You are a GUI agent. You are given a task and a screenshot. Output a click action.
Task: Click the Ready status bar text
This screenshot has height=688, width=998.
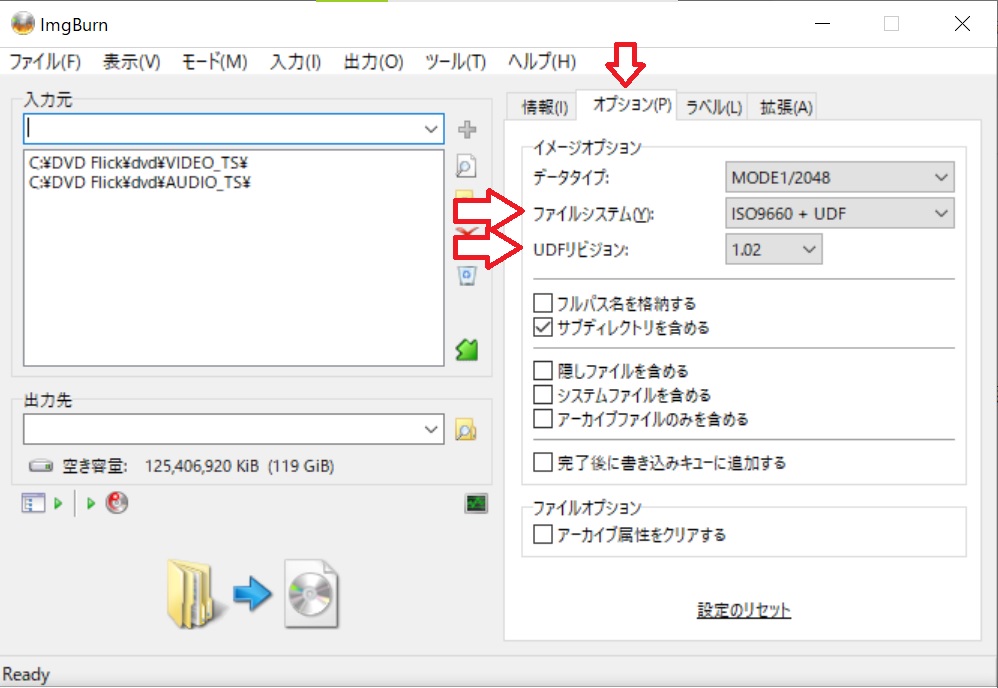(x=26, y=674)
